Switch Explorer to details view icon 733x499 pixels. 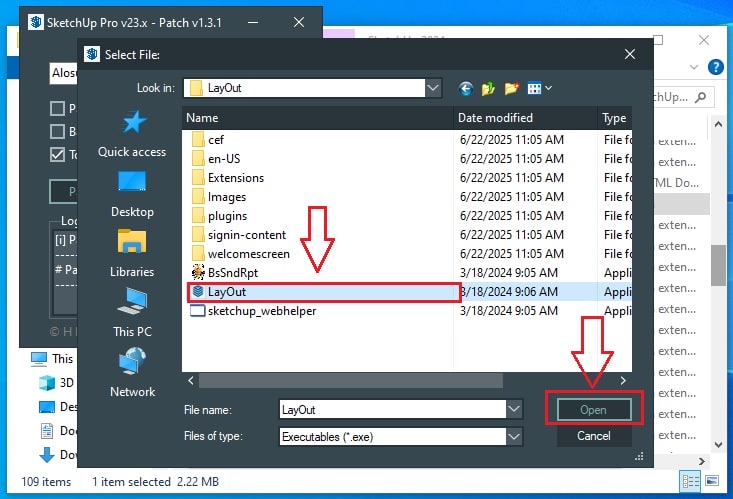[690, 481]
